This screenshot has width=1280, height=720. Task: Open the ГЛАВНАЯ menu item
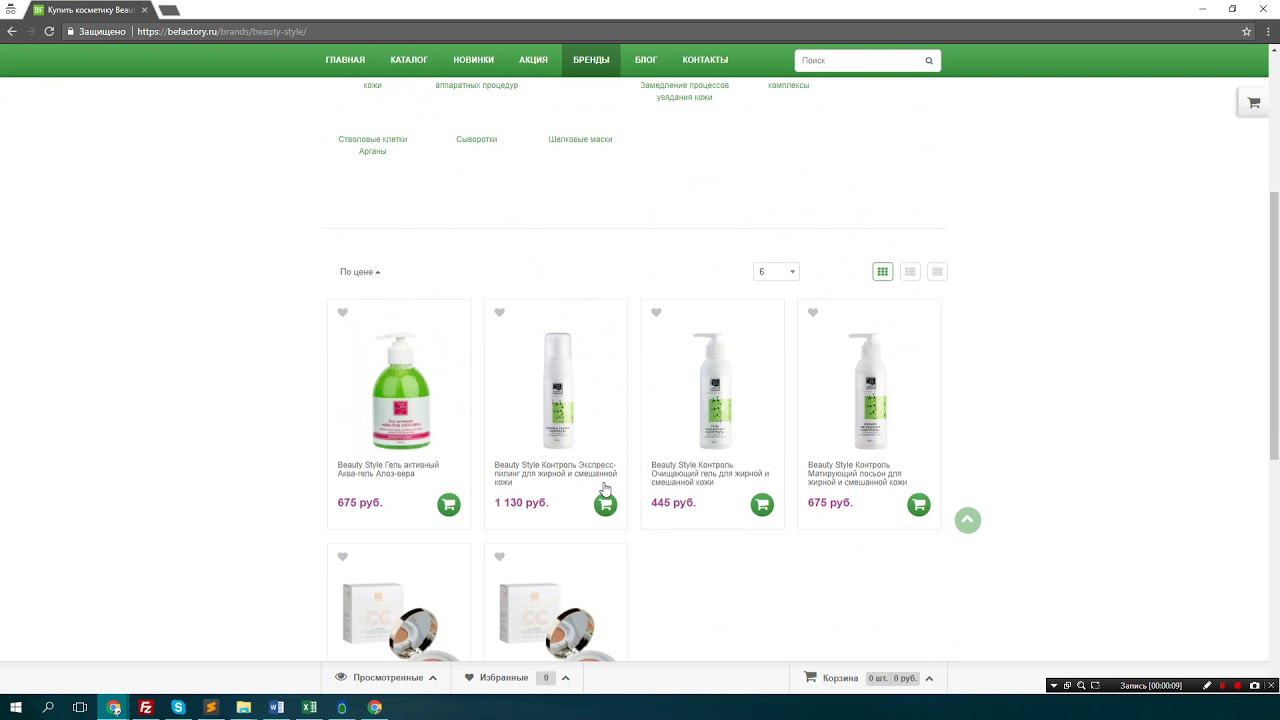[x=345, y=60]
